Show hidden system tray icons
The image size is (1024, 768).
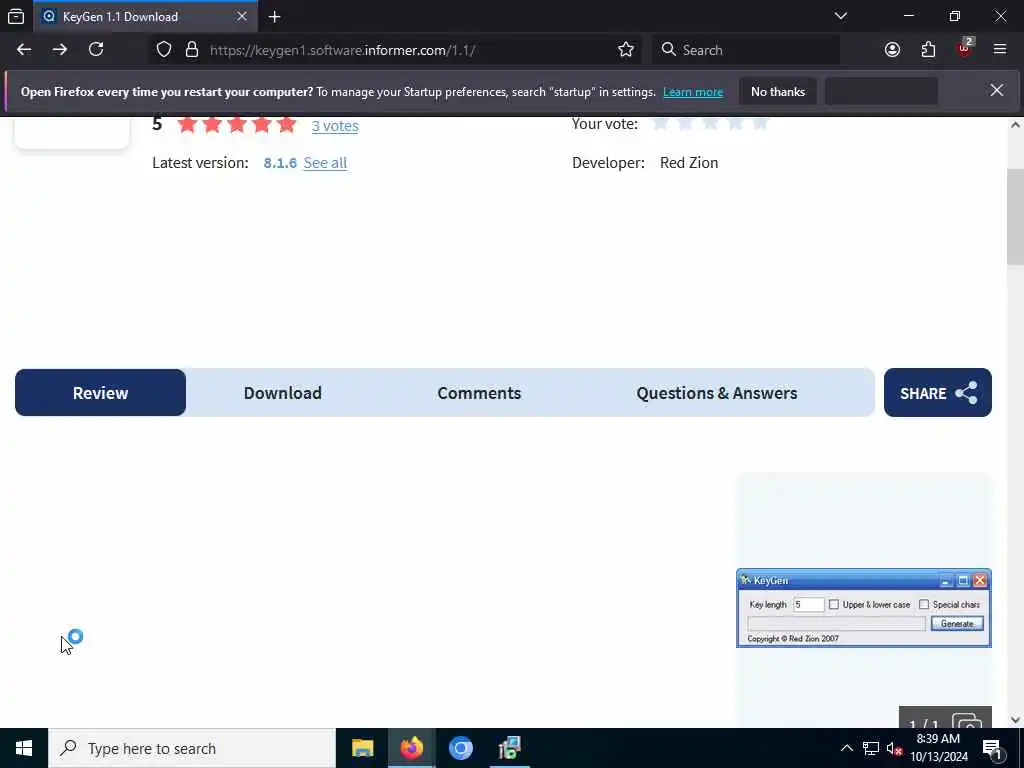pyautogui.click(x=846, y=748)
